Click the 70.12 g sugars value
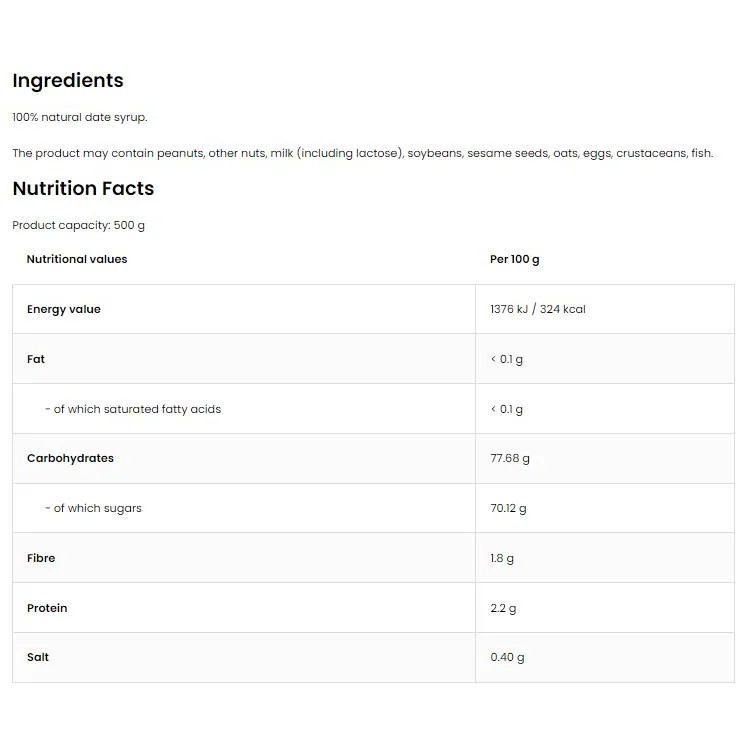The width and height of the screenshot is (750, 750). (x=508, y=508)
